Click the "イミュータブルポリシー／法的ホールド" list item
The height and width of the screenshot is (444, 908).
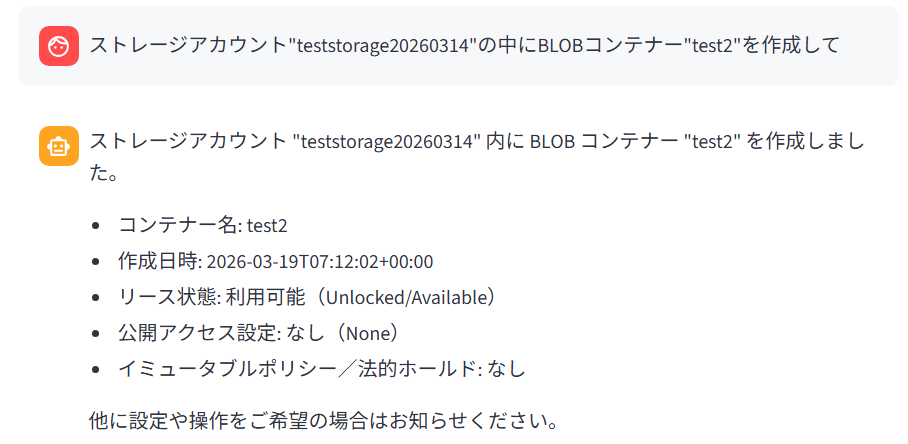[321, 368]
